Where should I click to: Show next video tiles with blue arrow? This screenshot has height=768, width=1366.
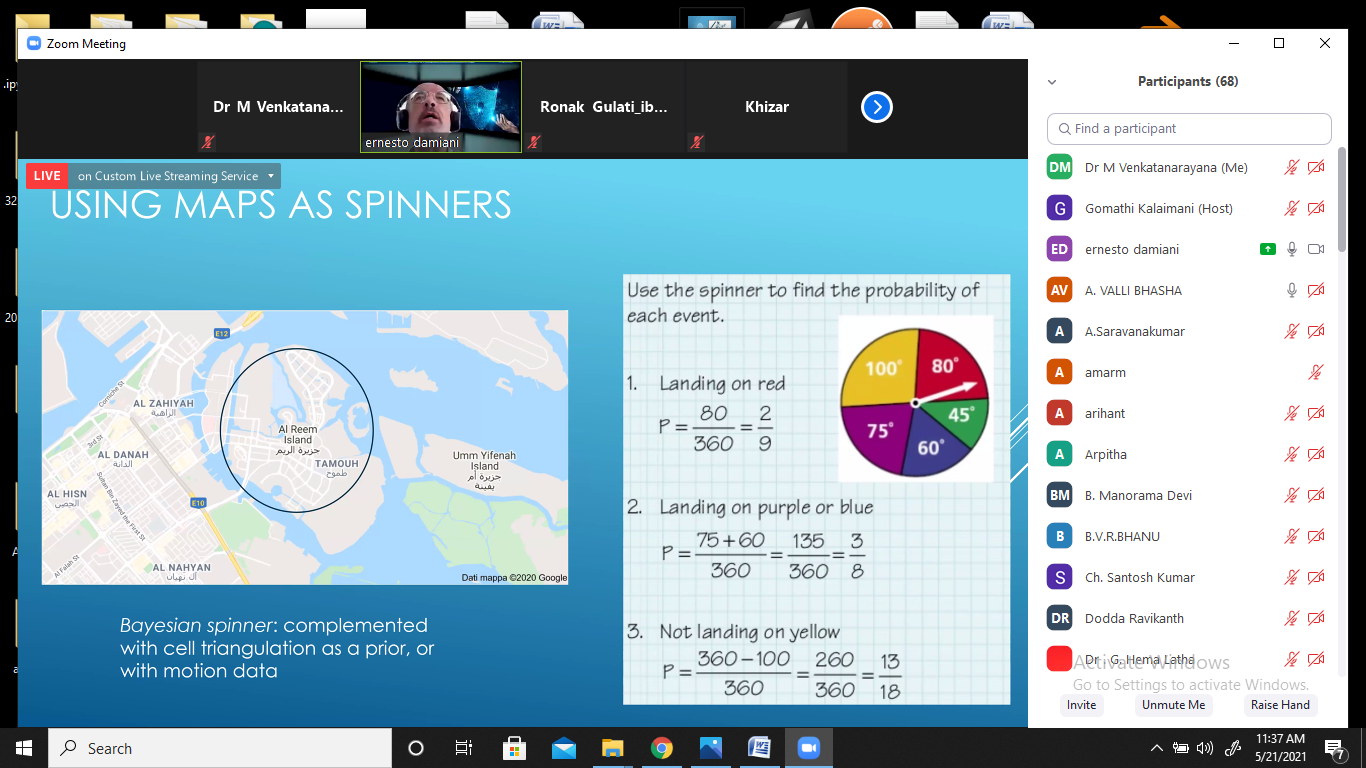tap(877, 107)
